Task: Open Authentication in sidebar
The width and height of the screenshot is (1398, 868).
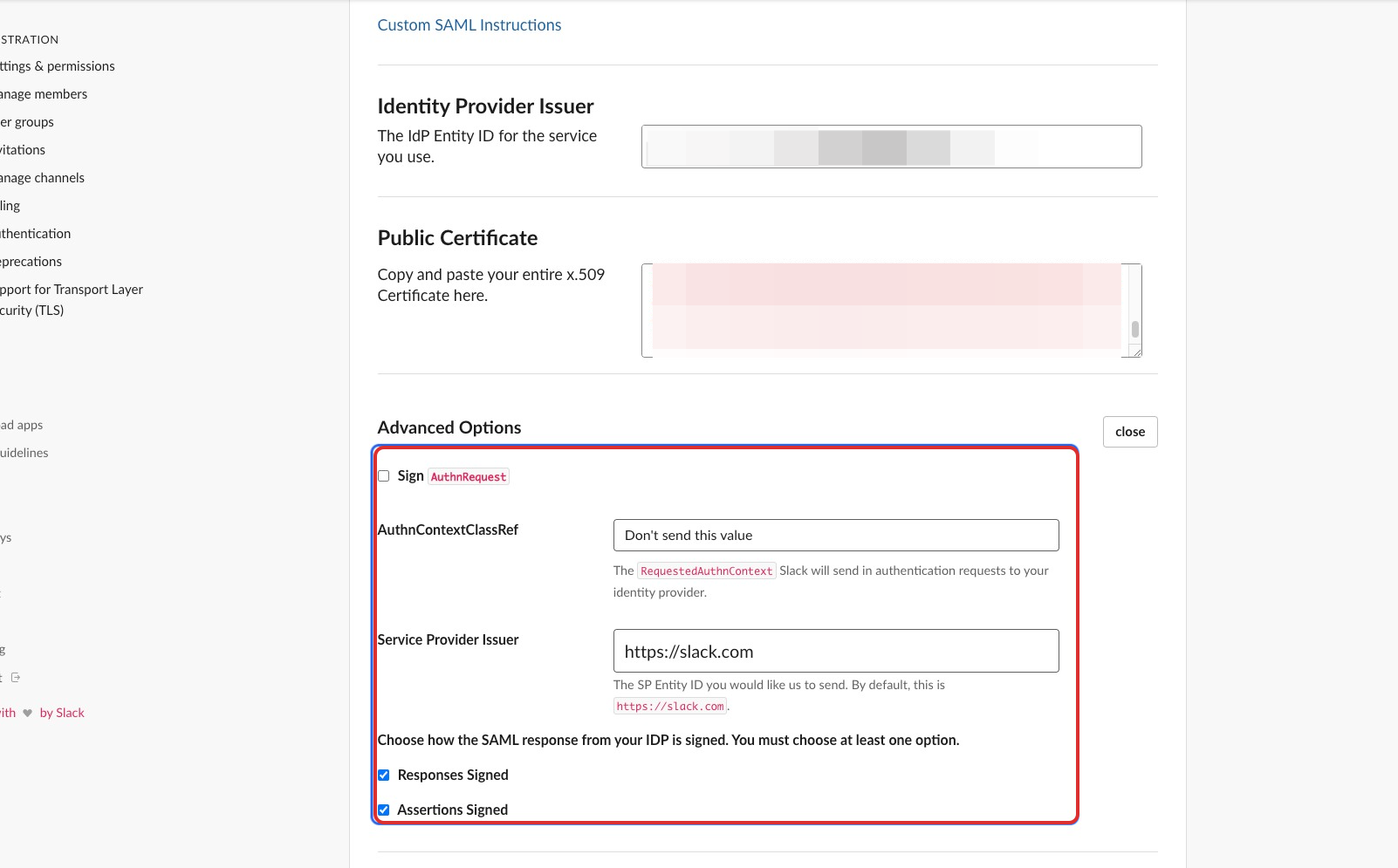Action: click(x=35, y=234)
